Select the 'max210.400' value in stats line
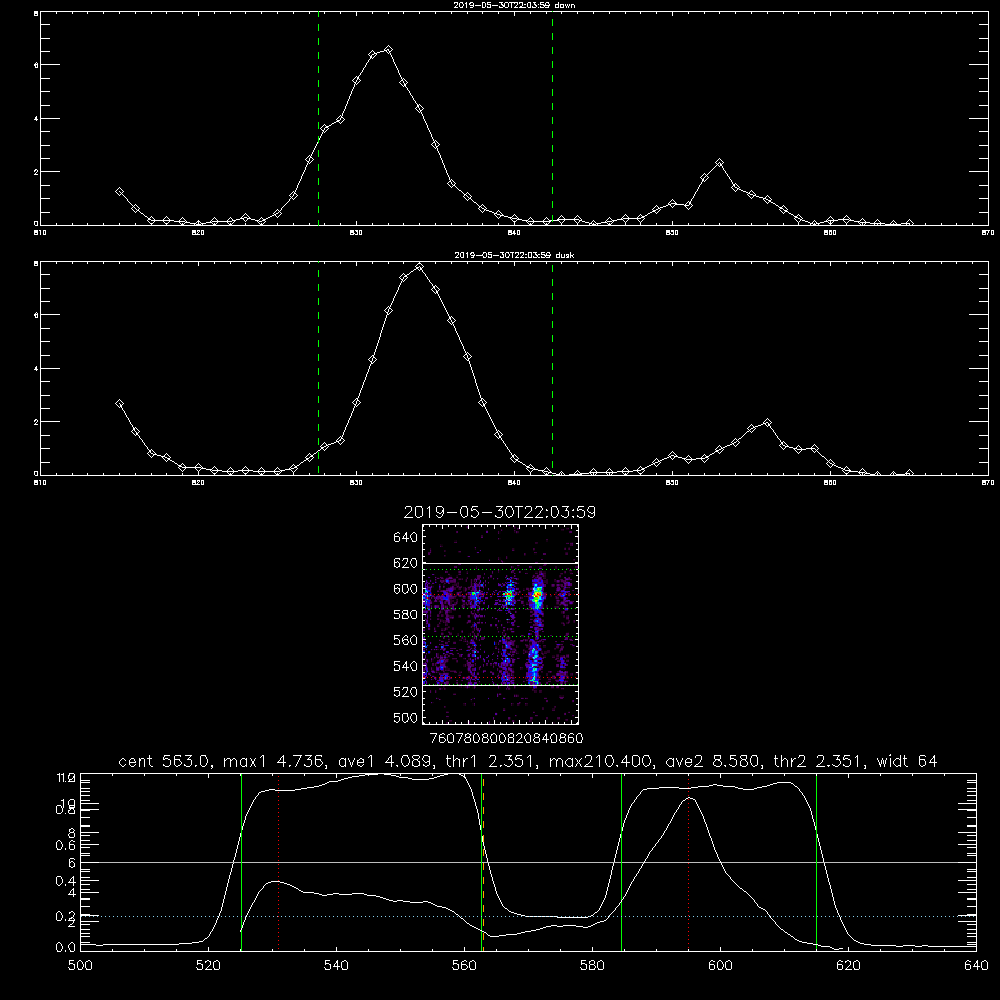This screenshot has height=1000, width=1000. (599, 761)
